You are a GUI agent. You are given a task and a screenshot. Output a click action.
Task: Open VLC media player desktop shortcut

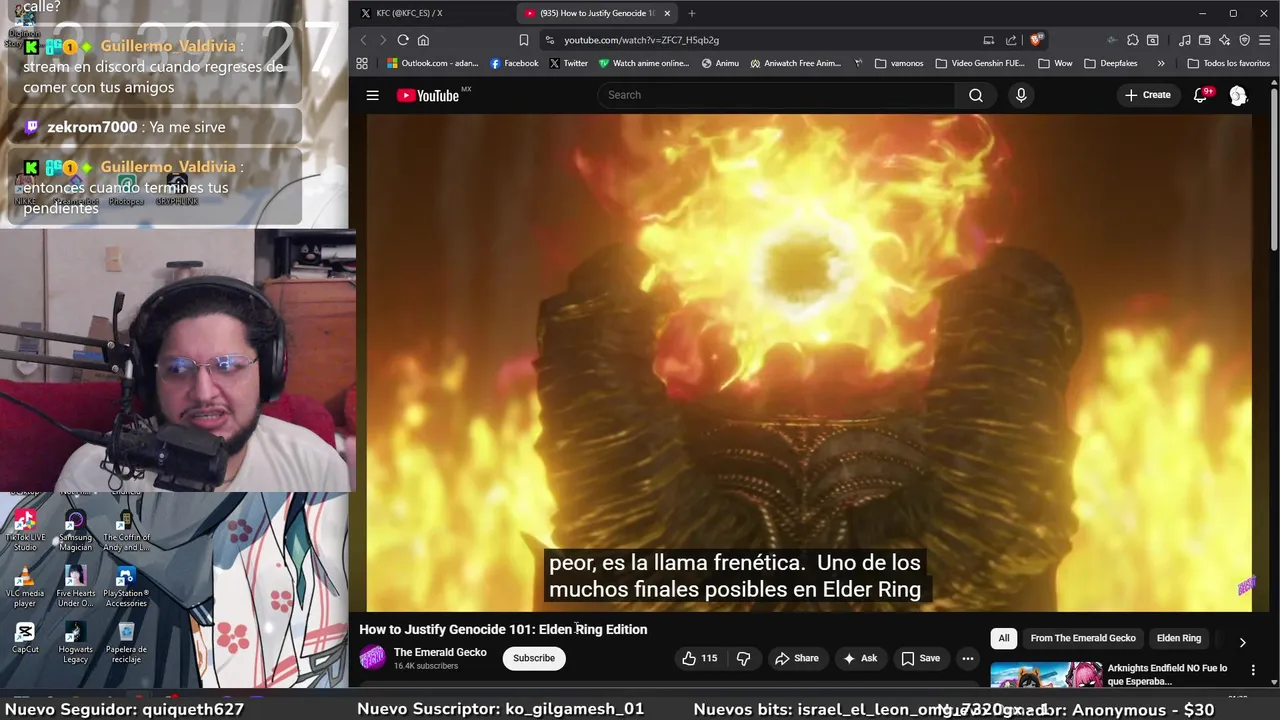[x=25, y=587]
